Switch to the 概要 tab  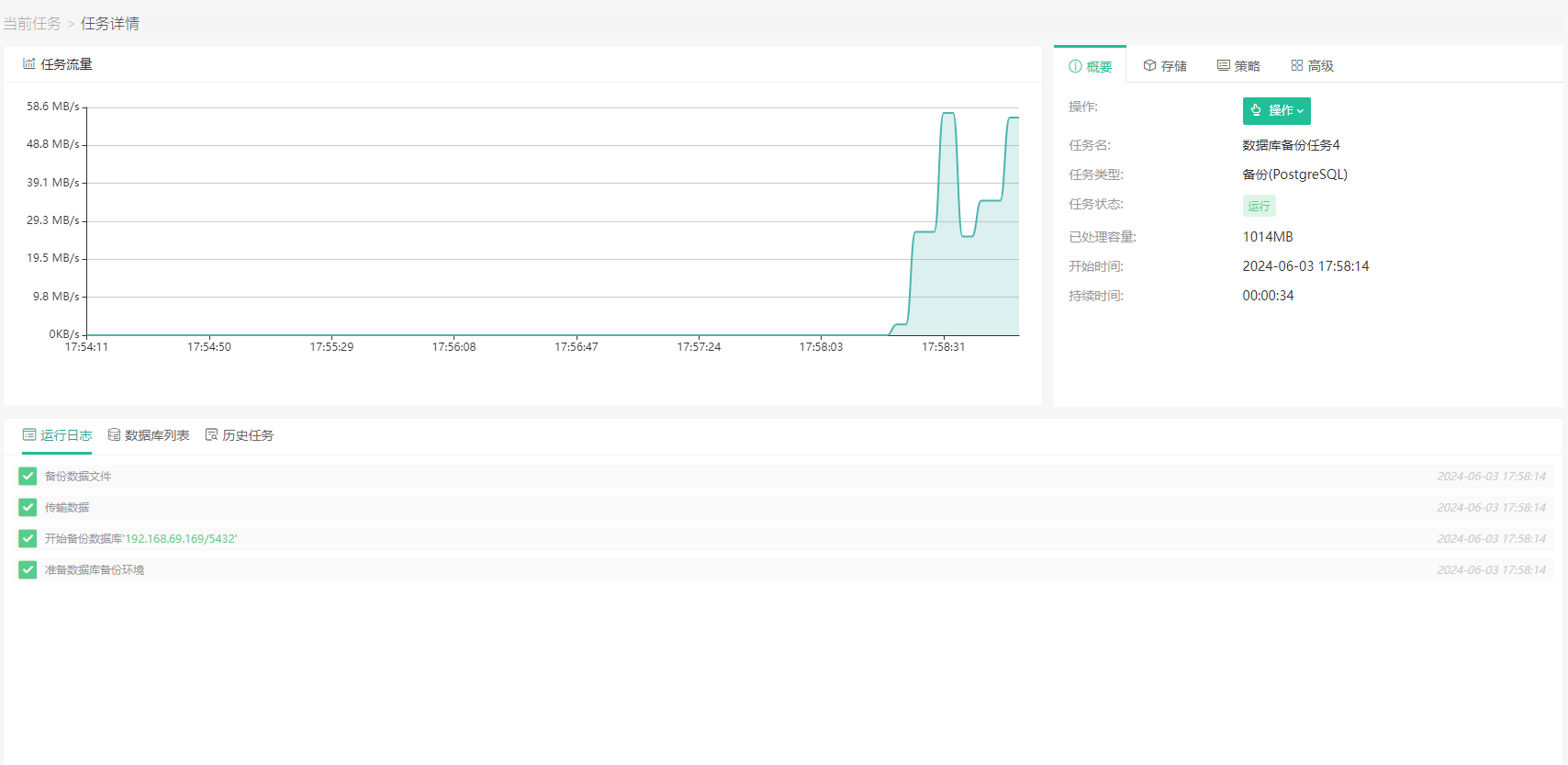pos(1090,66)
